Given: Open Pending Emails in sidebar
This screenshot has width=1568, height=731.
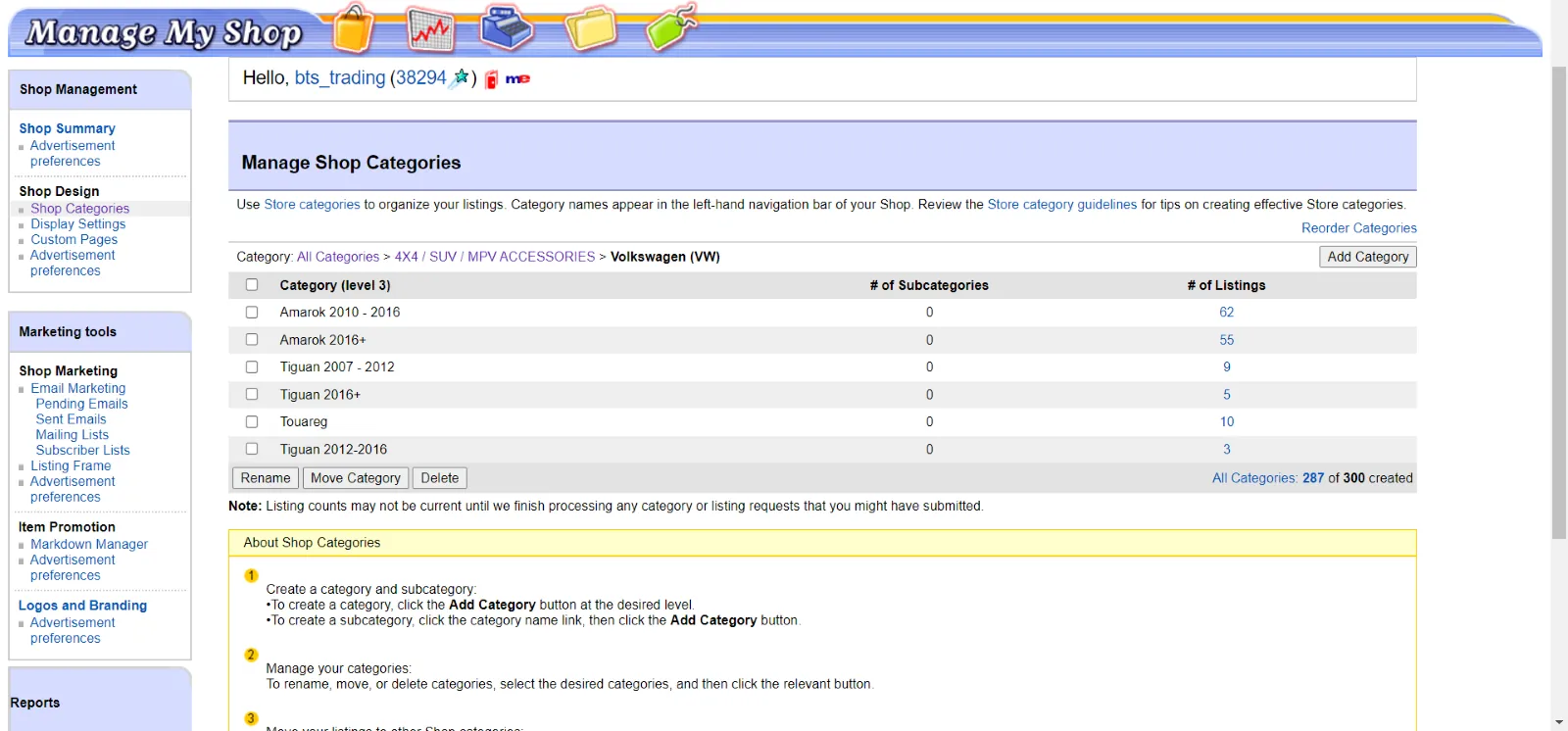Looking at the screenshot, I should pos(81,404).
